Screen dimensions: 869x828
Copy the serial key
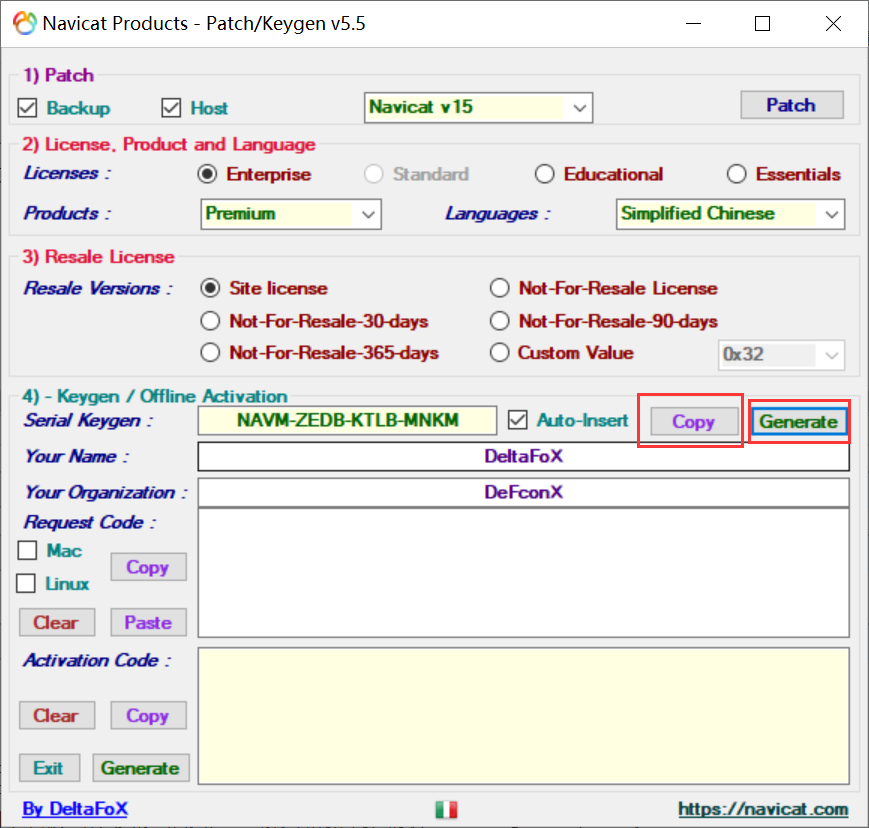point(694,422)
